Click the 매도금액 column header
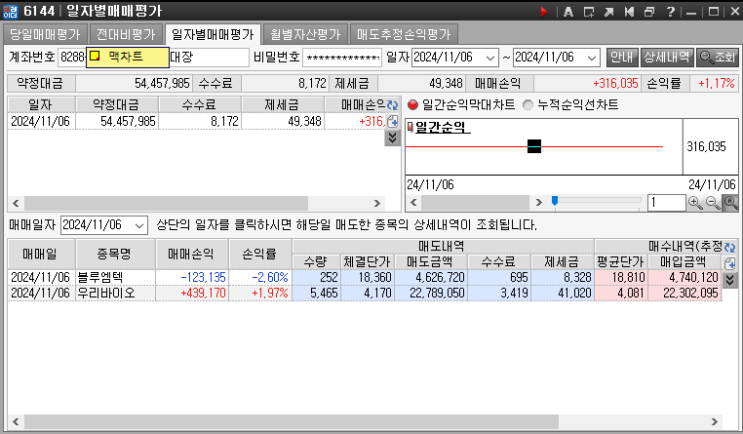 [x=430, y=262]
